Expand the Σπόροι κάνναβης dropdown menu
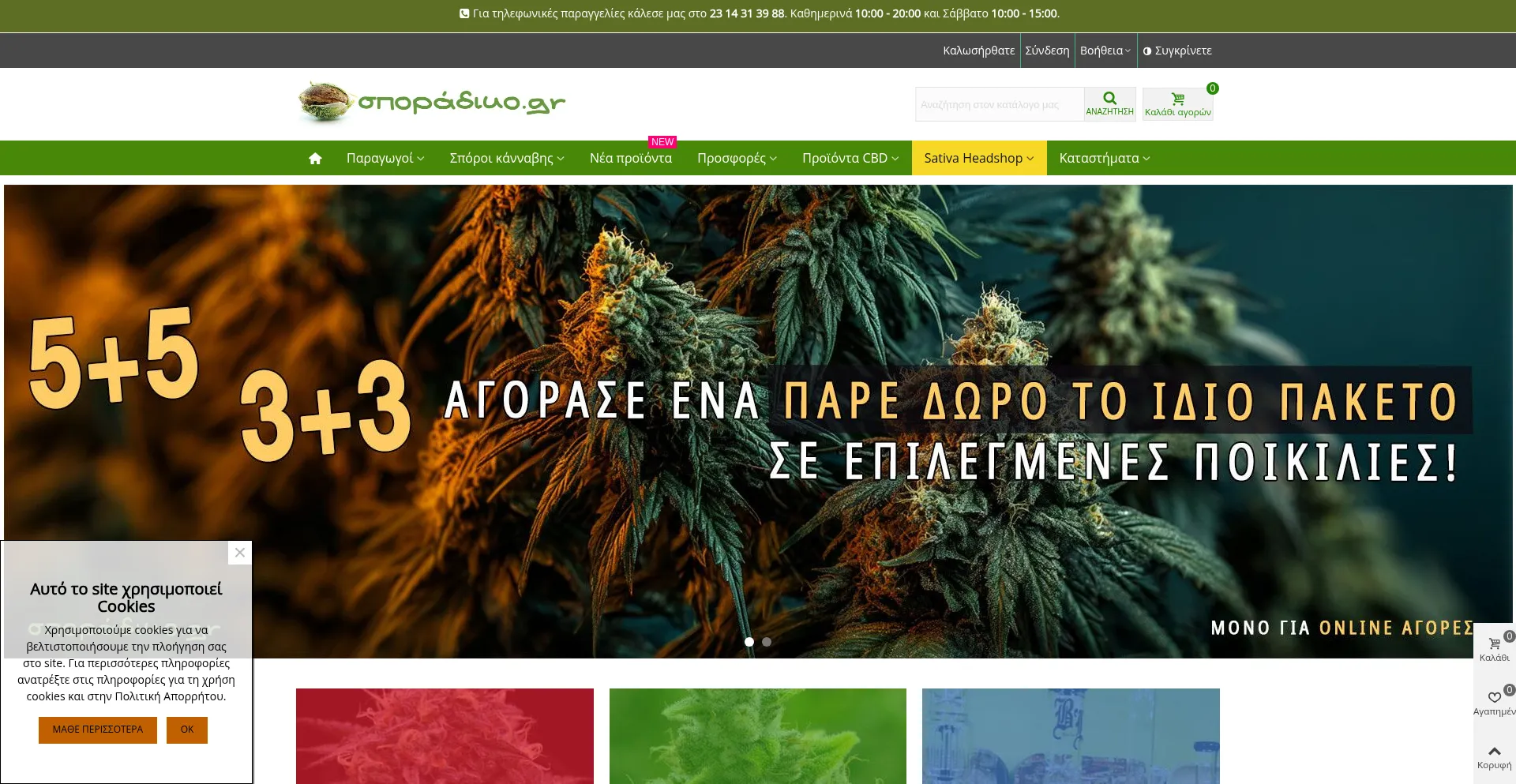The image size is (1516, 784). (506, 159)
